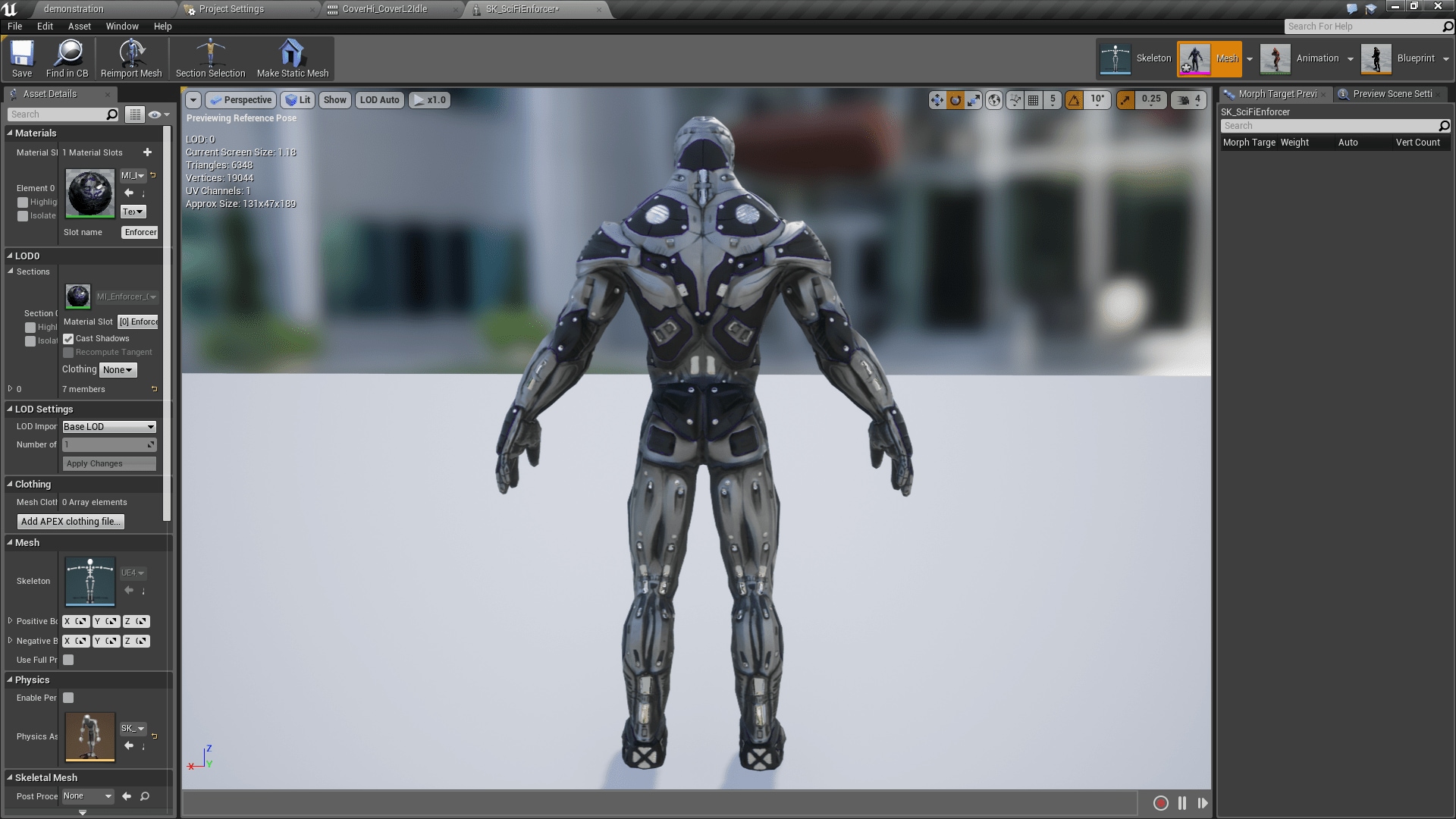1456x819 pixels.
Task: Collapse the Materials section
Action: point(10,133)
